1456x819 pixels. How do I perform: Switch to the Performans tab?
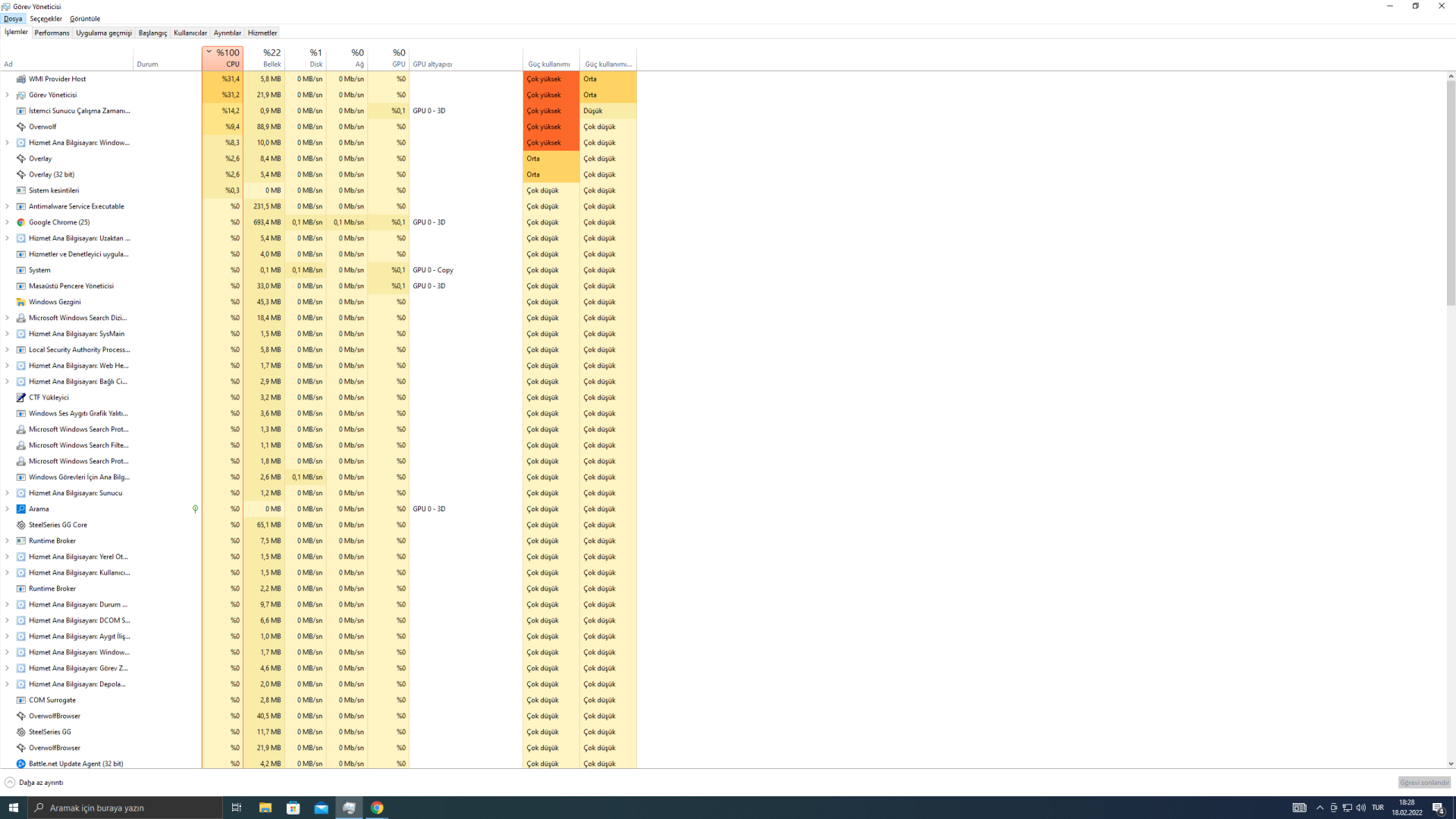[x=52, y=33]
